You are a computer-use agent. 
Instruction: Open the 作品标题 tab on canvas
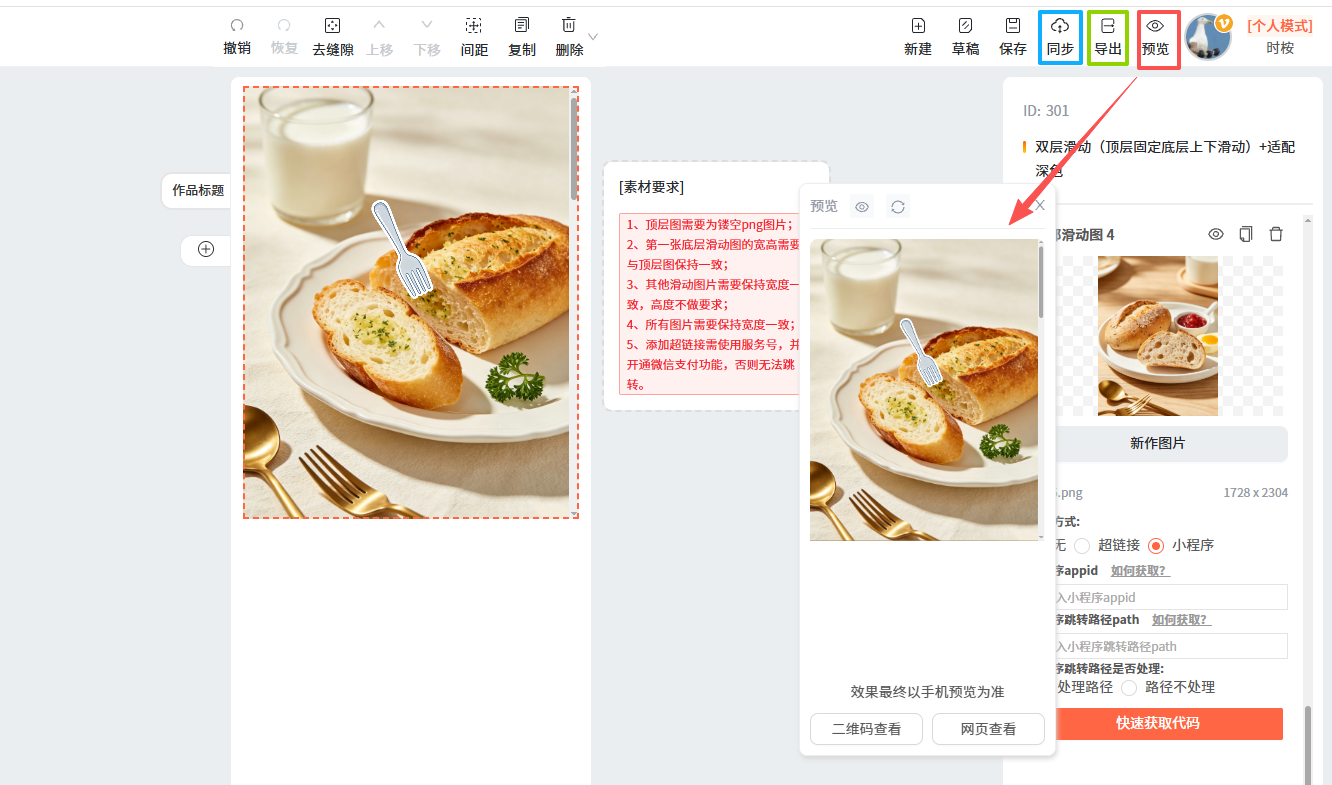(198, 190)
